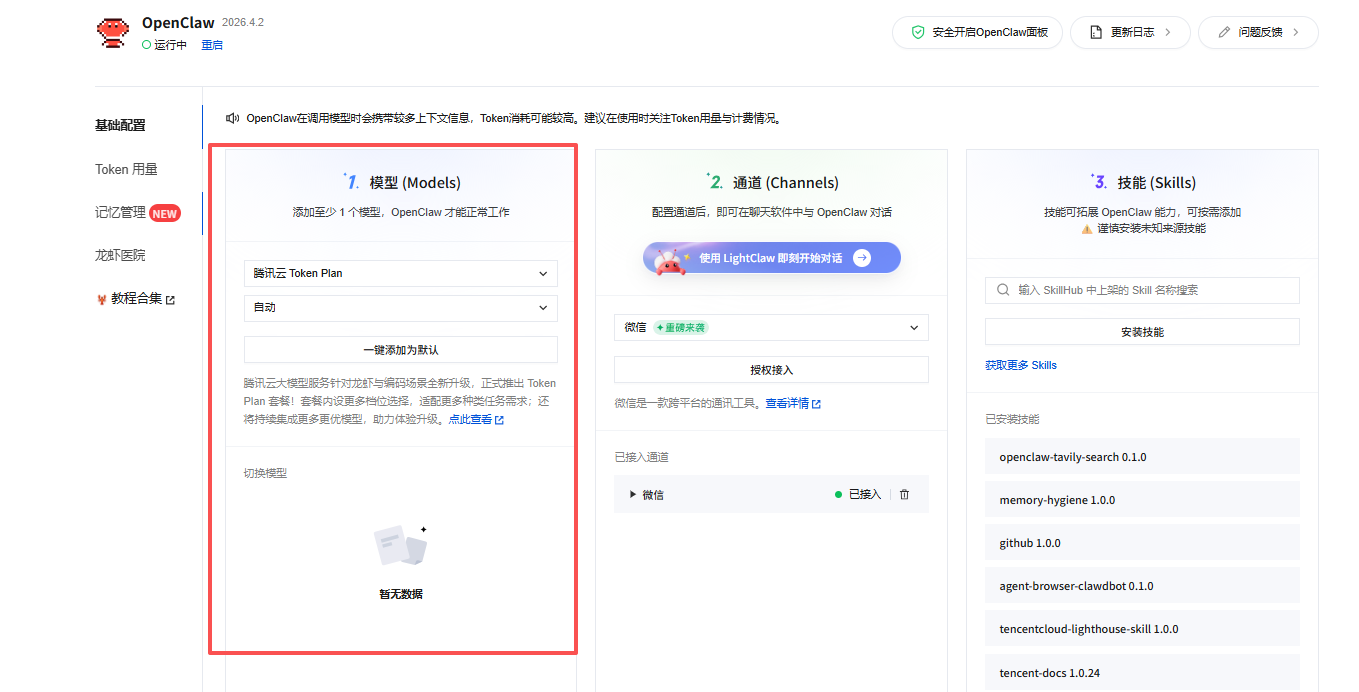This screenshot has height=692, width=1359.
Task: Click the changelog document icon
Action: click(x=1096, y=32)
